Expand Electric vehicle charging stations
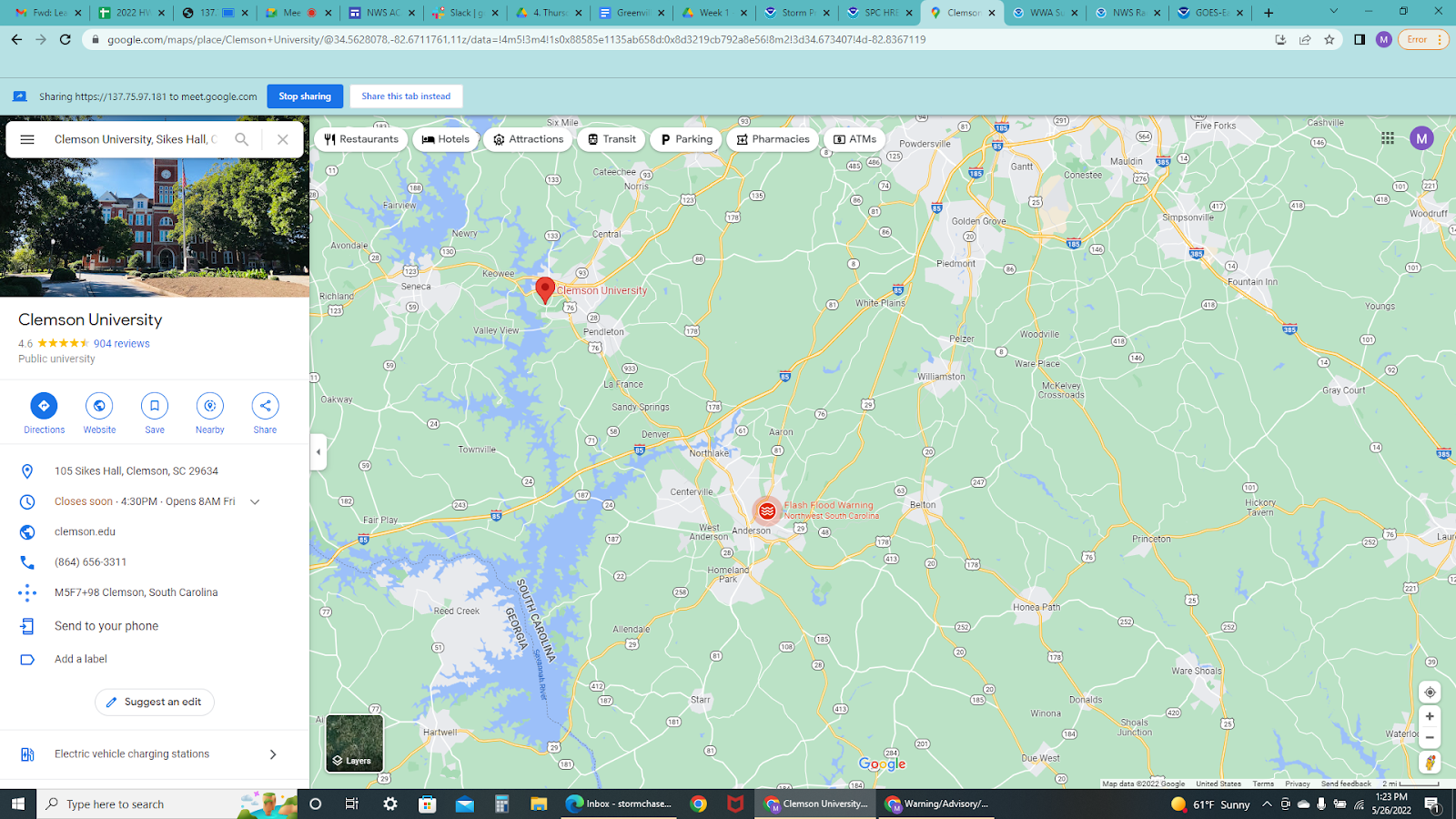1456x819 pixels. (155, 754)
